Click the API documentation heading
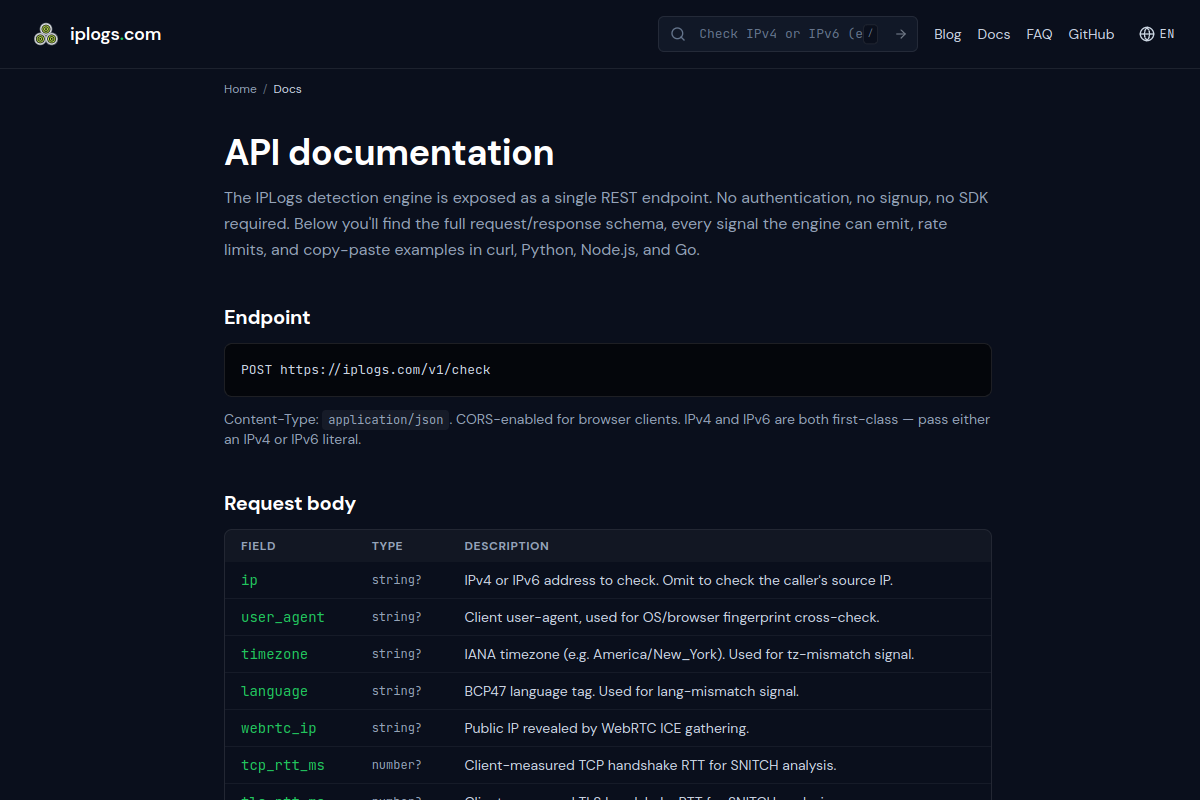 click(x=389, y=152)
